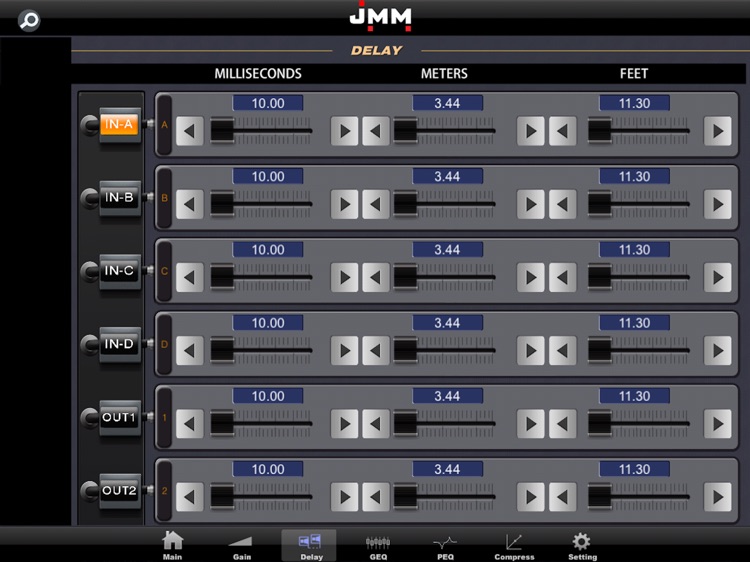Decrease IN-D milliseconds with left arrow
750x562 pixels.
(190, 351)
